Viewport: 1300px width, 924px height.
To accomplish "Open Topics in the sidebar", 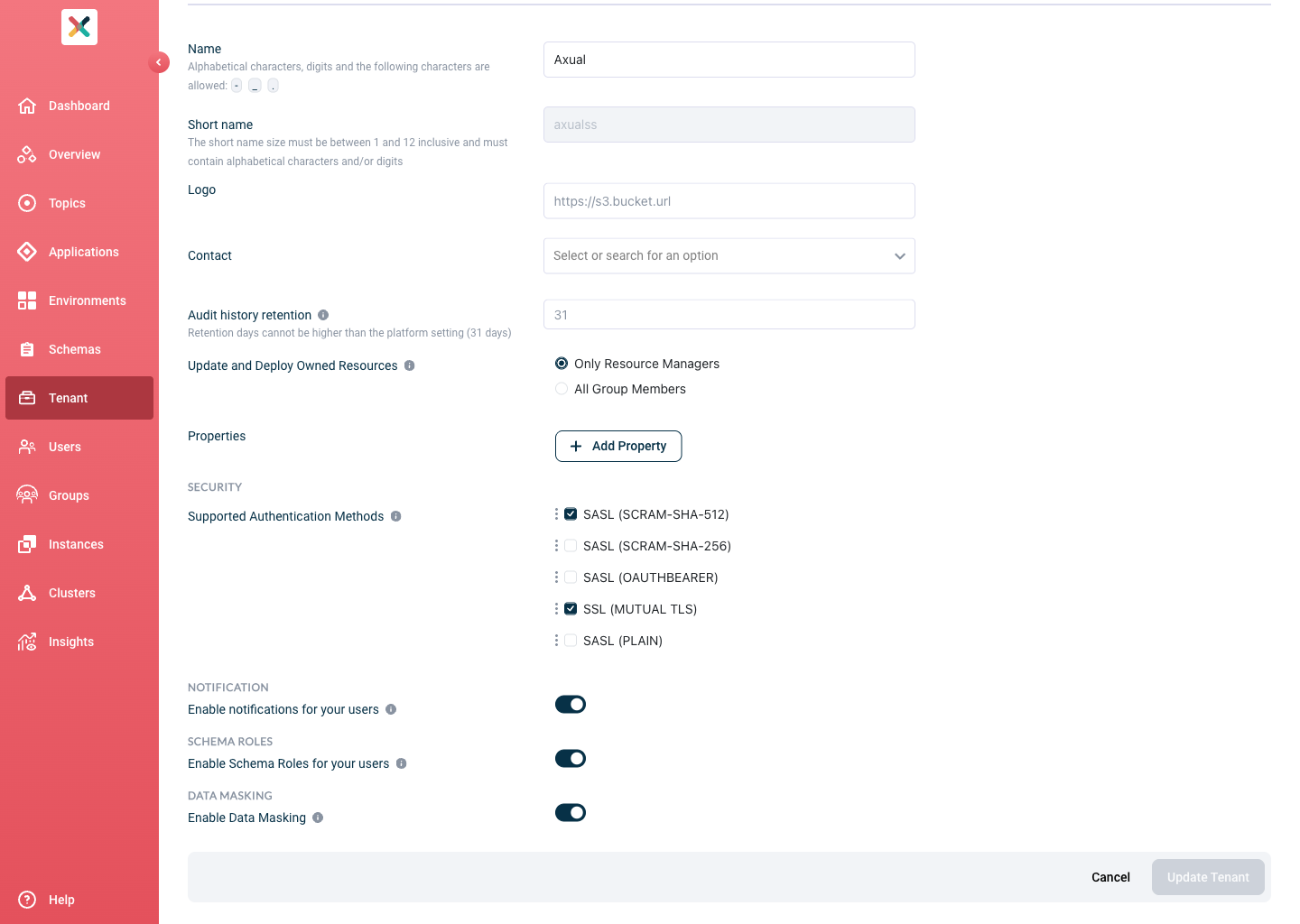I will pos(79,203).
